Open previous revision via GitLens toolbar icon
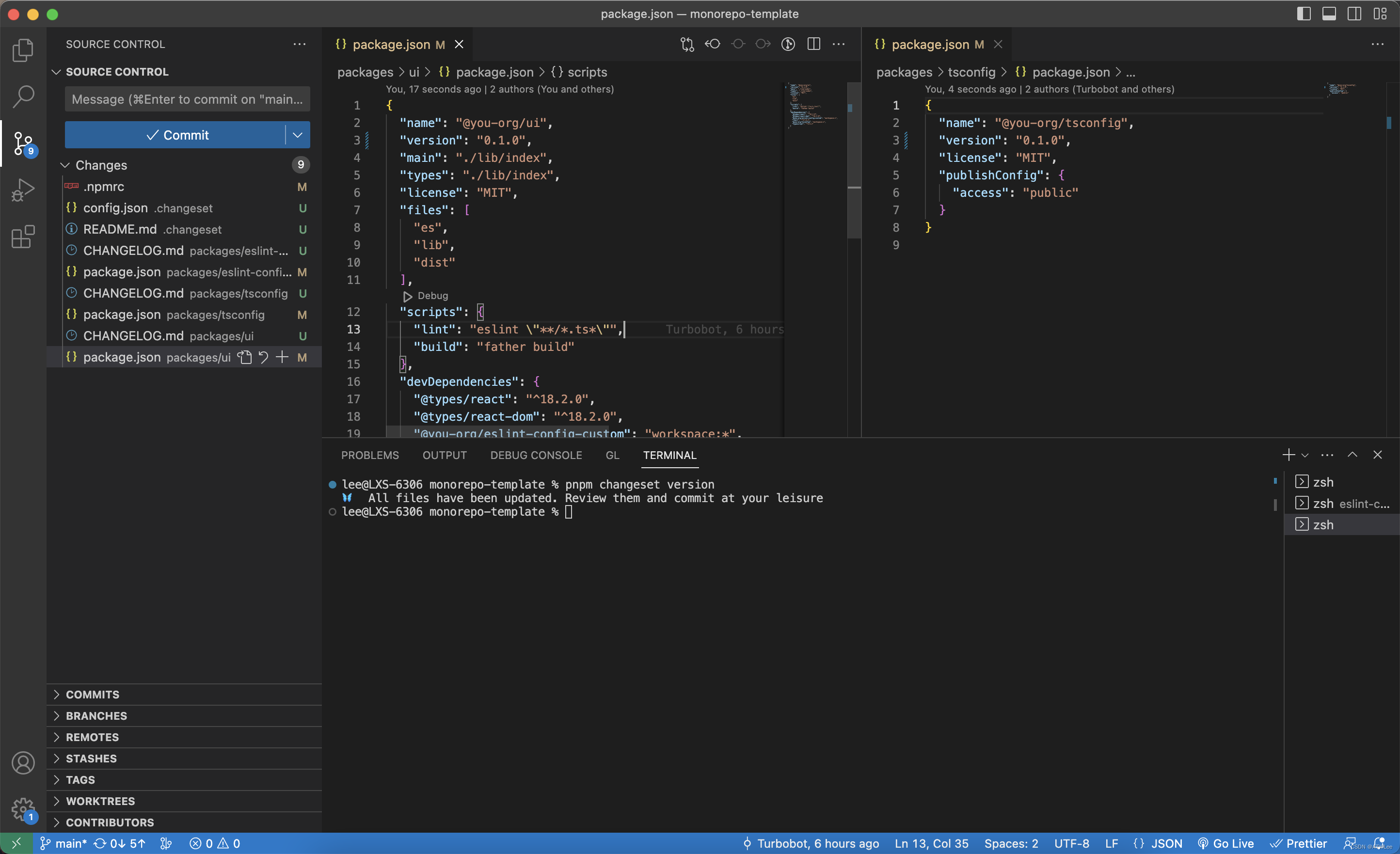 coord(713,44)
